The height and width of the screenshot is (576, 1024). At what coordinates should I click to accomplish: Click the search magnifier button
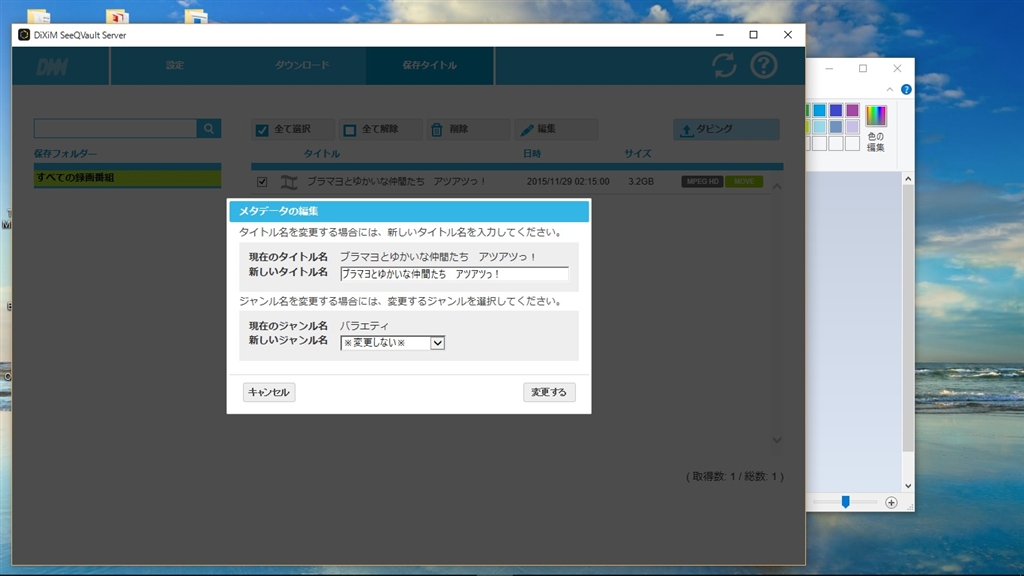(x=209, y=129)
